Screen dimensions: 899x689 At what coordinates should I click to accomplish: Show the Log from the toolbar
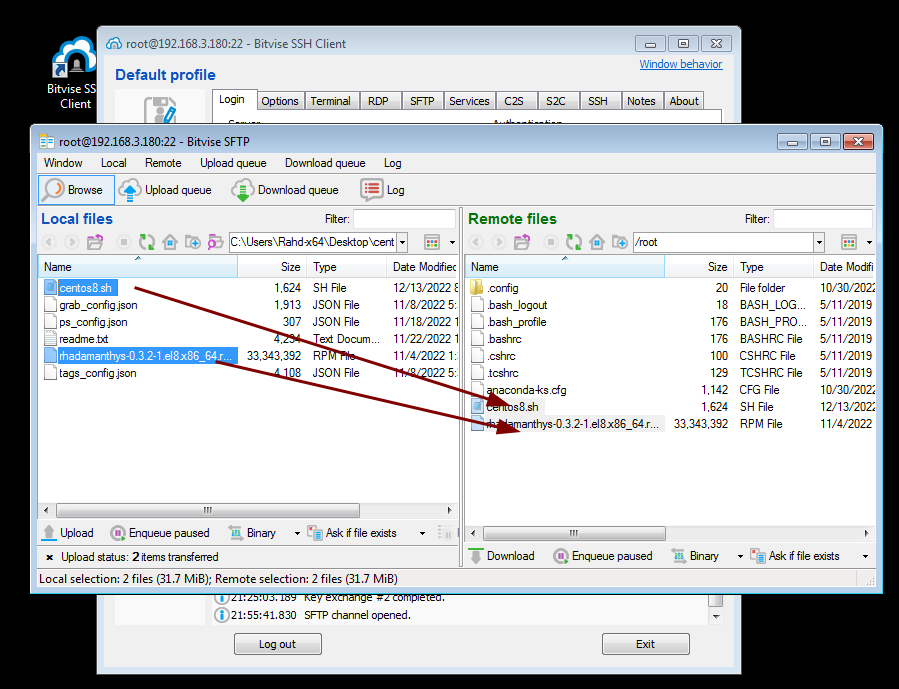pyautogui.click(x=382, y=190)
